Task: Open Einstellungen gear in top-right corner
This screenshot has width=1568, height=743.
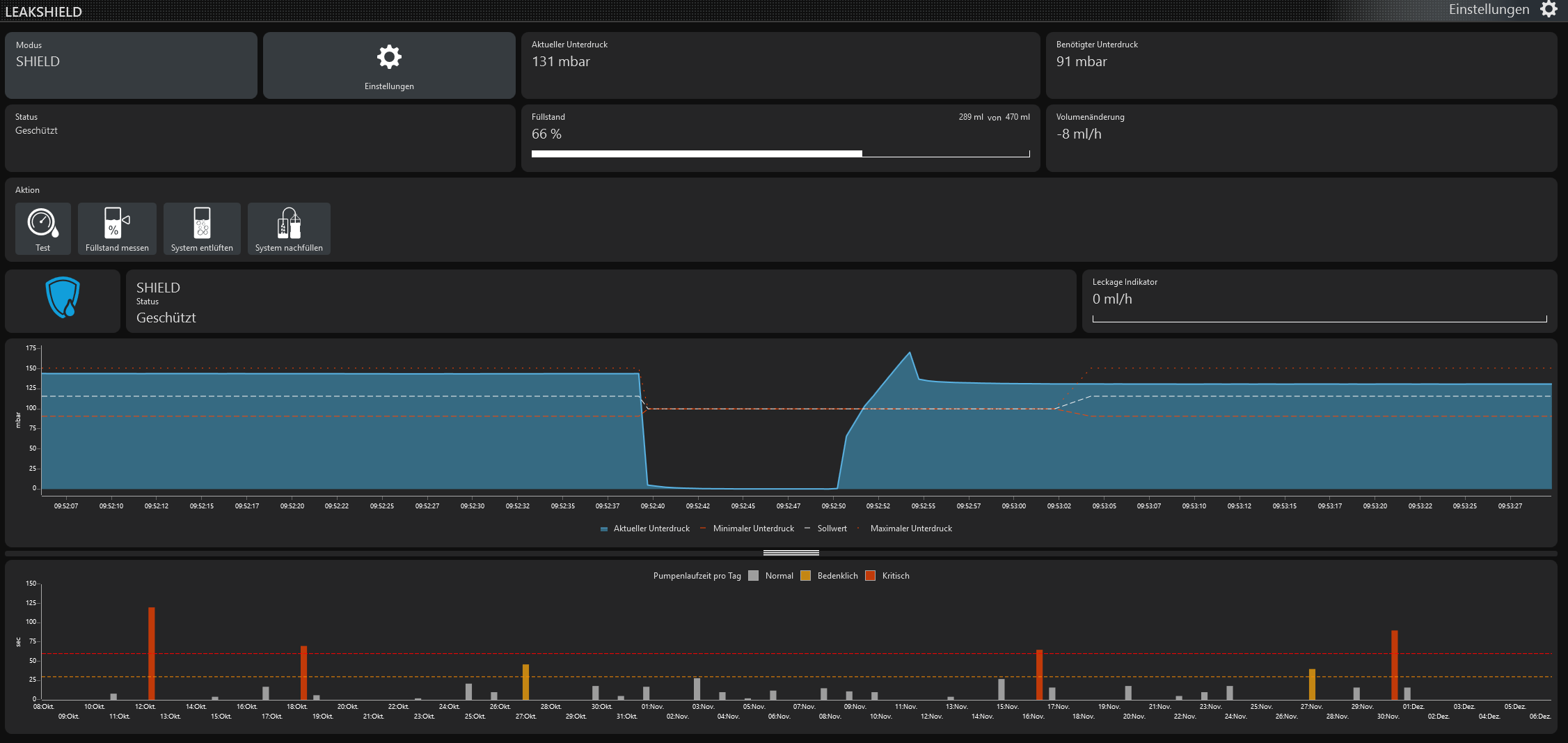Action: pyautogui.click(x=1549, y=9)
